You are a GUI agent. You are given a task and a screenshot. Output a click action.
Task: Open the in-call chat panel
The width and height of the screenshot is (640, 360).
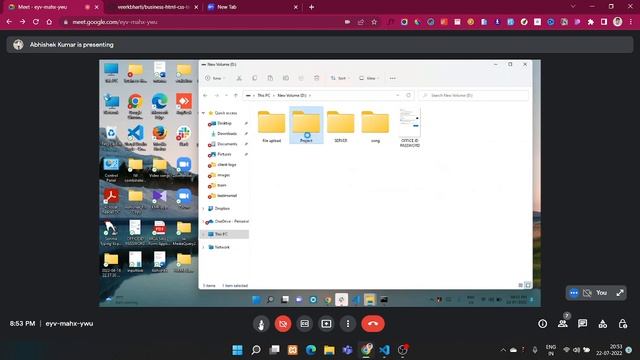[582, 323]
